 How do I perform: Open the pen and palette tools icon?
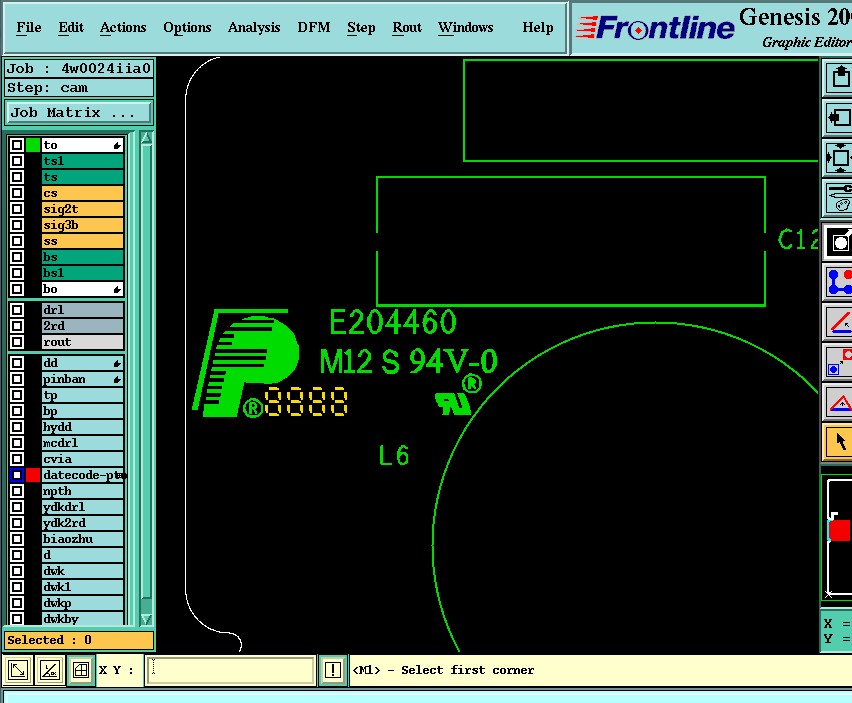(x=838, y=198)
